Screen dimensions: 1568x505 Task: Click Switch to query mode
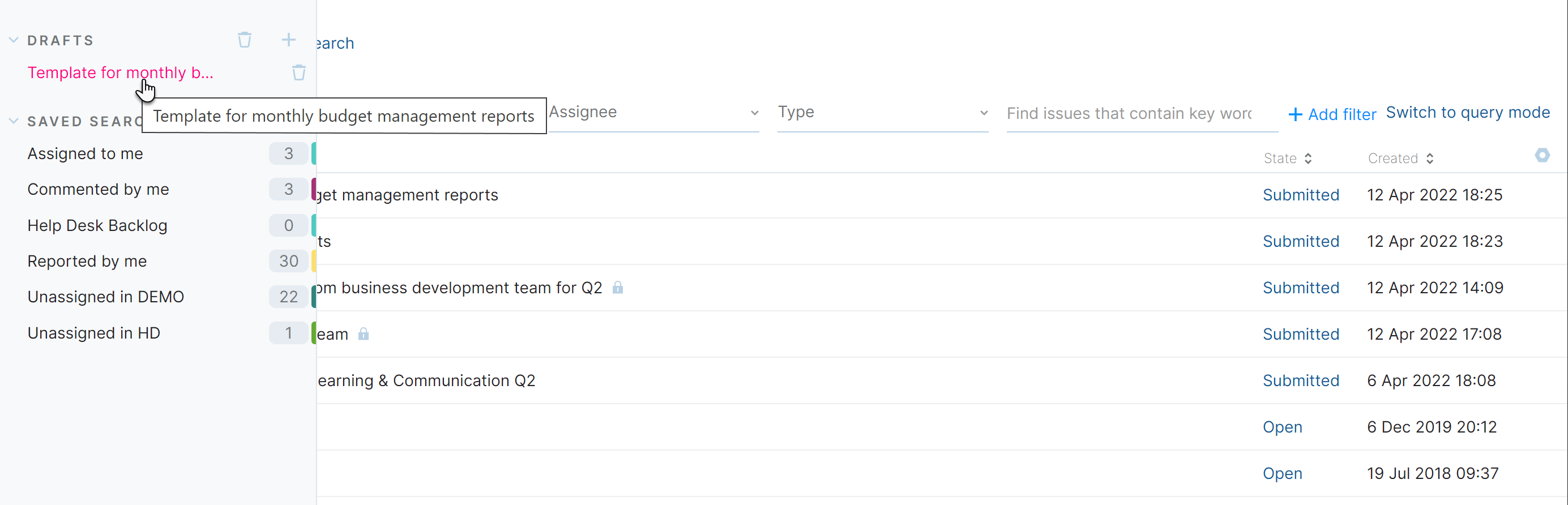[x=1468, y=112]
